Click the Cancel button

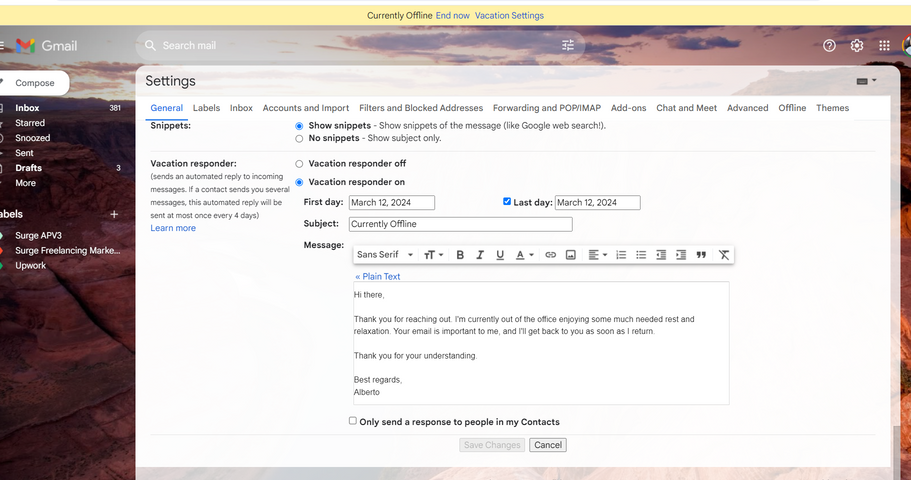[x=547, y=445]
